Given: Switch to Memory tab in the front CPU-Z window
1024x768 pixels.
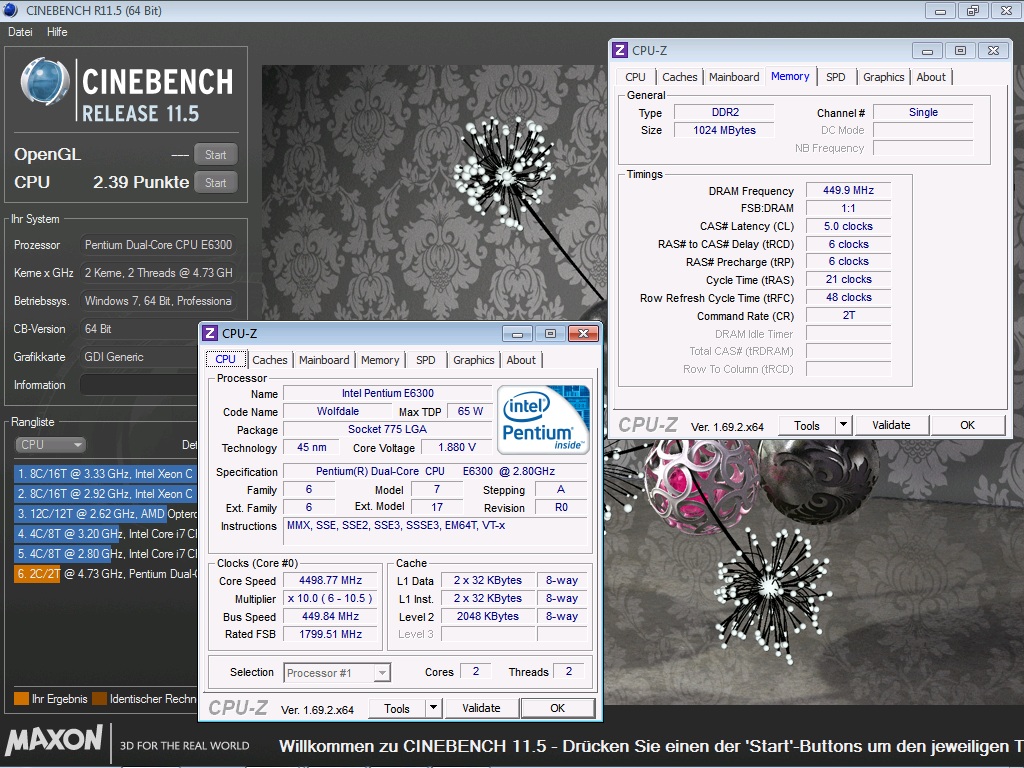Looking at the screenshot, I should tap(379, 360).
